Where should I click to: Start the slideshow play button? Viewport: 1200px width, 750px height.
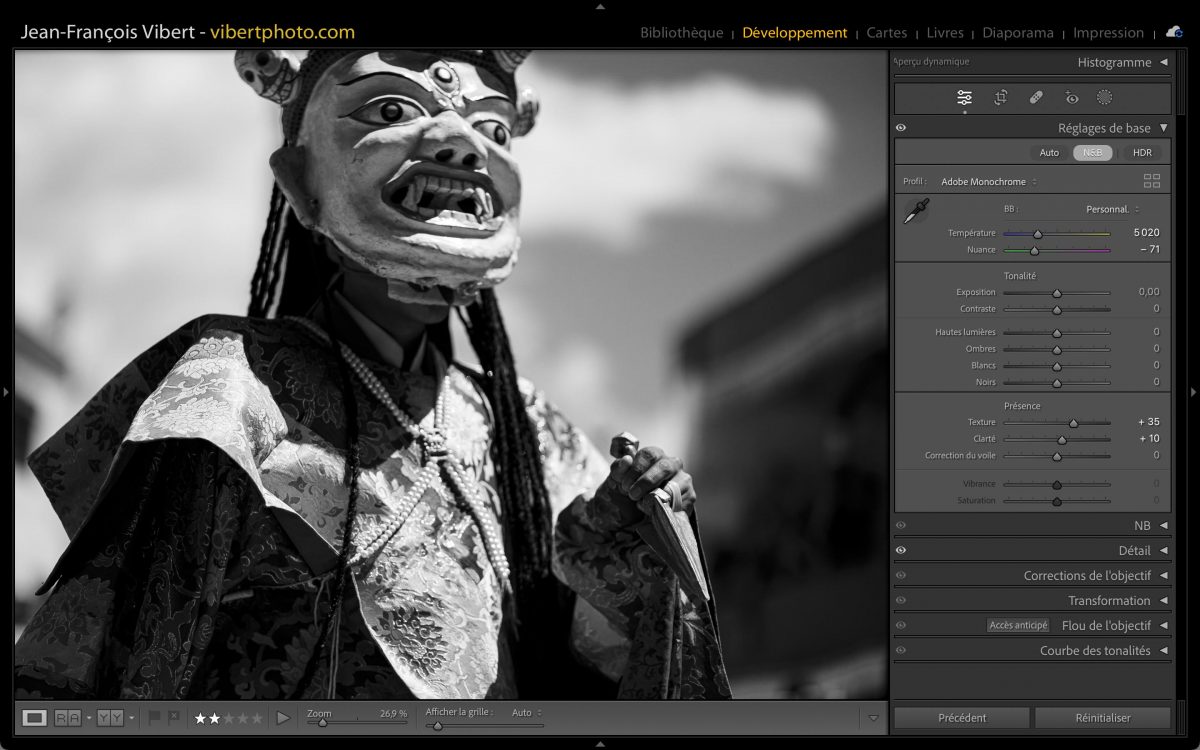pyautogui.click(x=283, y=717)
